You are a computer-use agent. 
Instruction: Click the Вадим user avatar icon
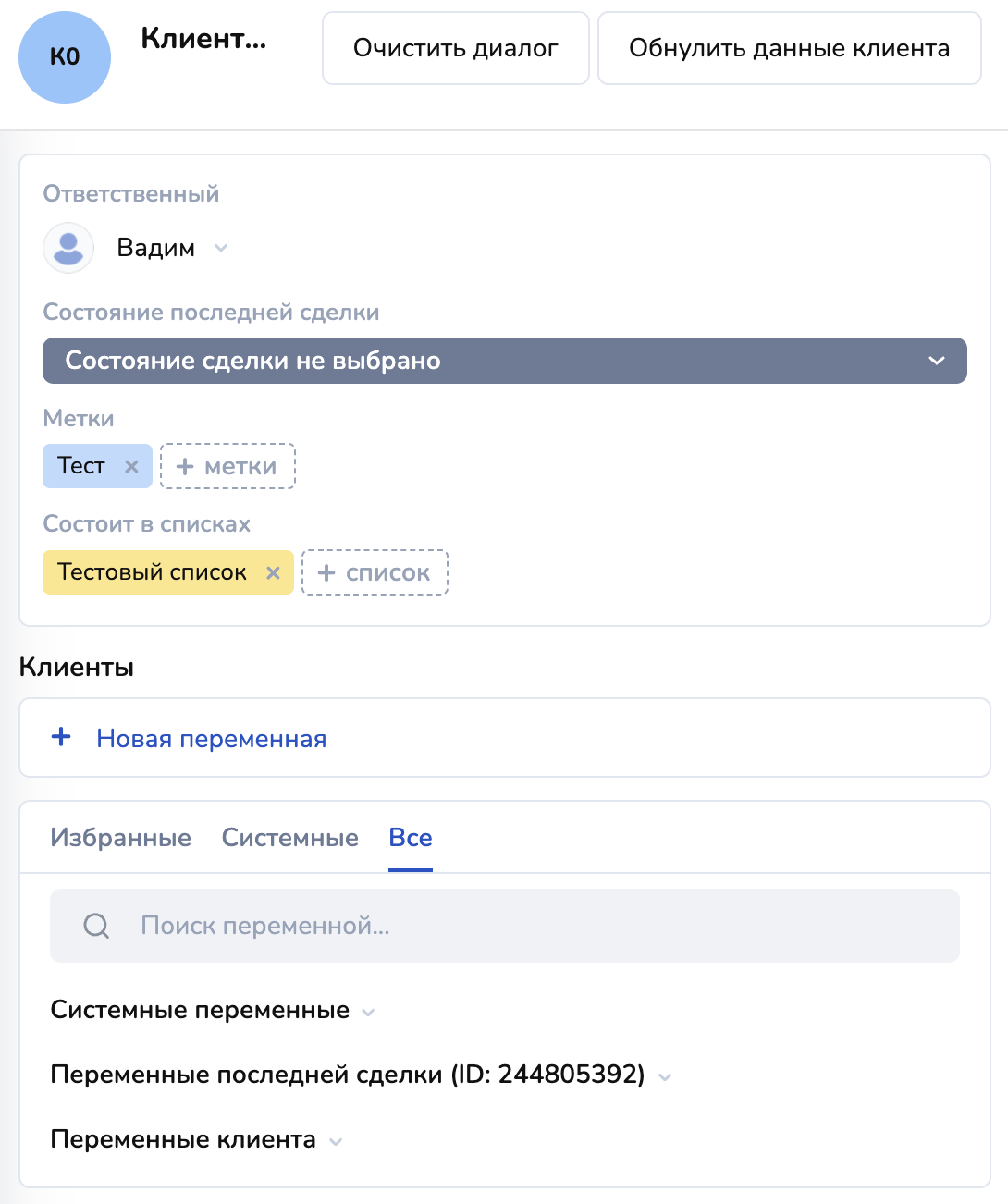[68, 248]
